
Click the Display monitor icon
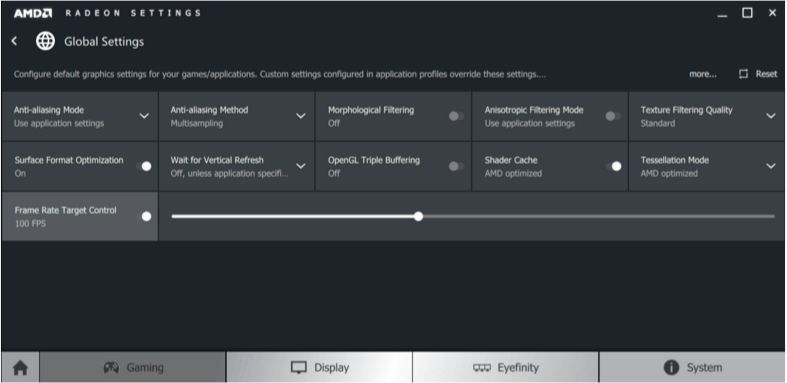[x=299, y=367]
